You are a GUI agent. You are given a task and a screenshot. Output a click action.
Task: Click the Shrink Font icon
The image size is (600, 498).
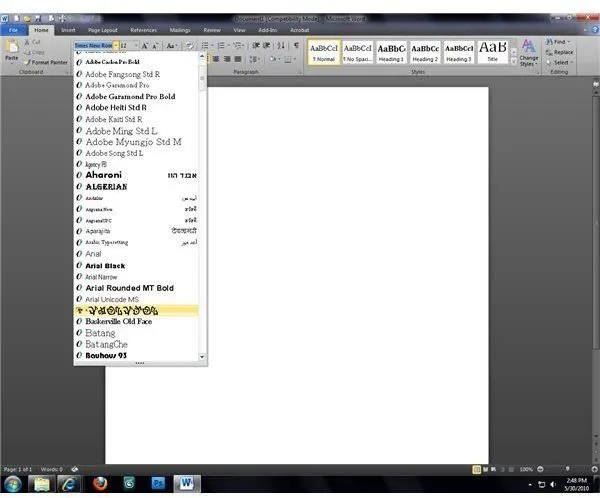pos(155,46)
